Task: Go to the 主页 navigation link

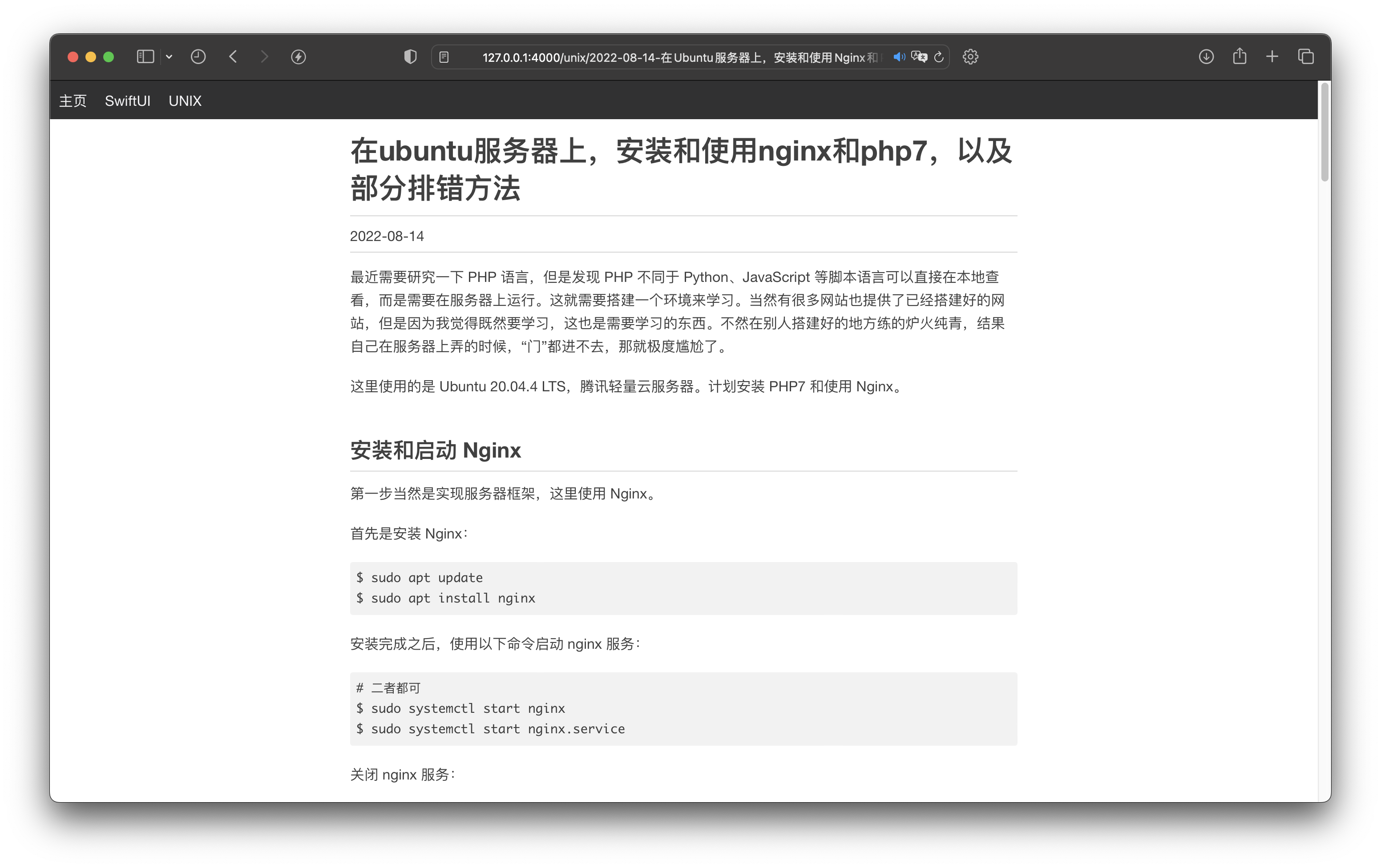Action: 73,101
